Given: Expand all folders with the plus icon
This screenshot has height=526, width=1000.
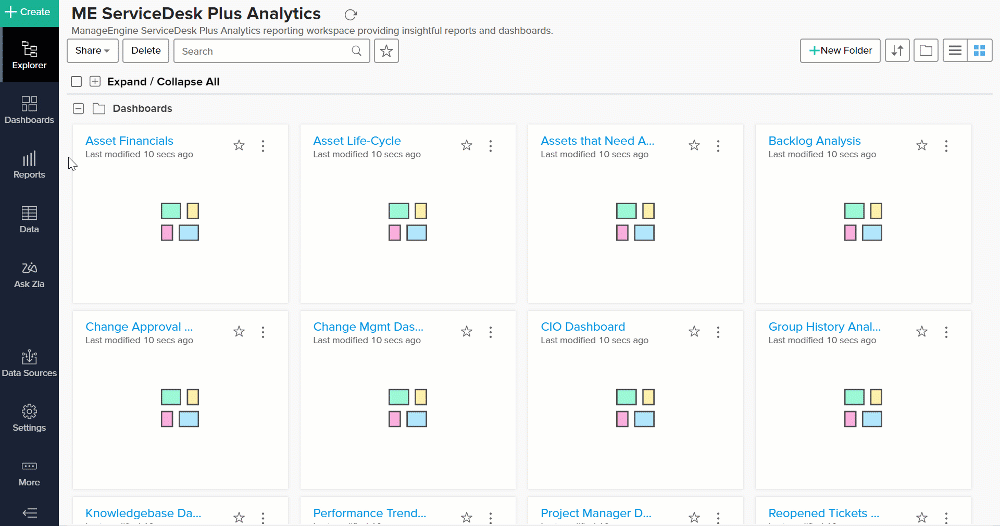Looking at the screenshot, I should coord(95,82).
